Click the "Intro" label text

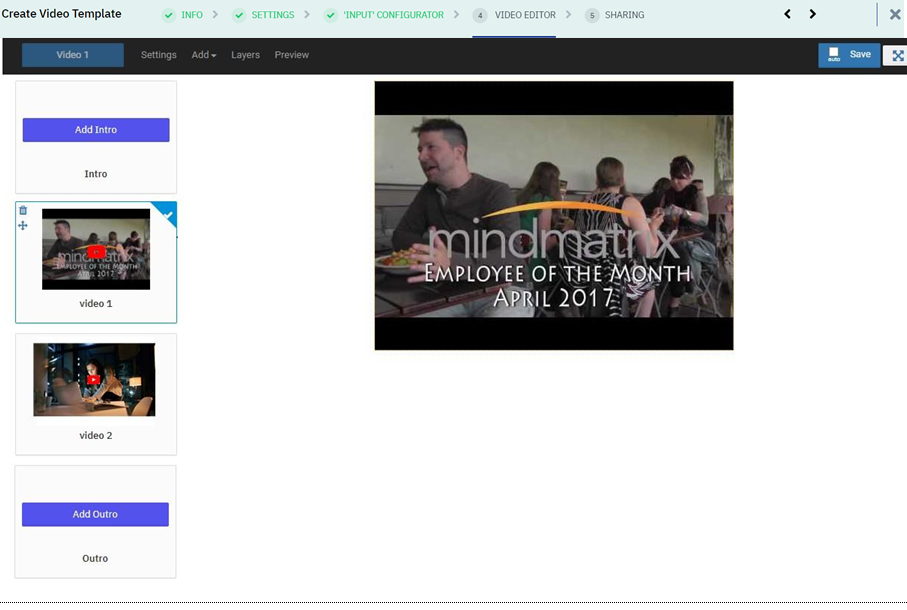(96, 174)
